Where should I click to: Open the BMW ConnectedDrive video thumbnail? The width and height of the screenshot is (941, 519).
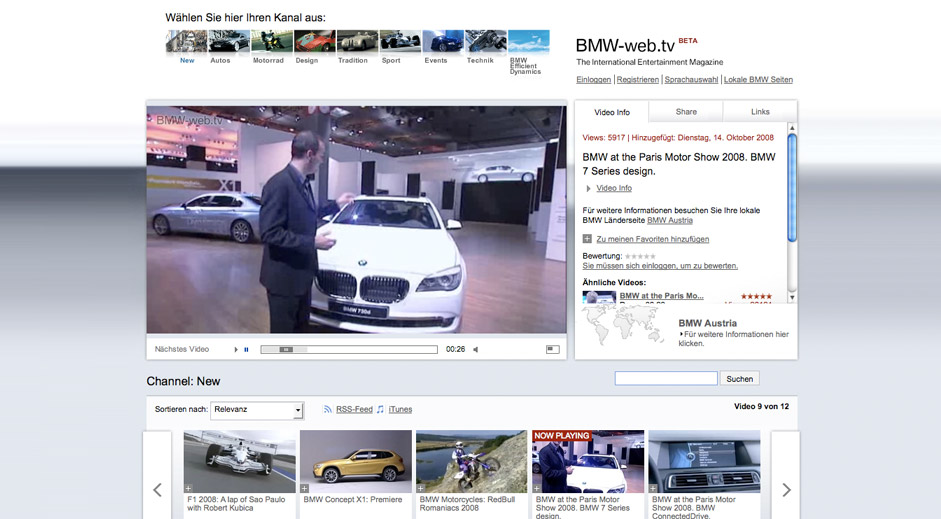705,461
